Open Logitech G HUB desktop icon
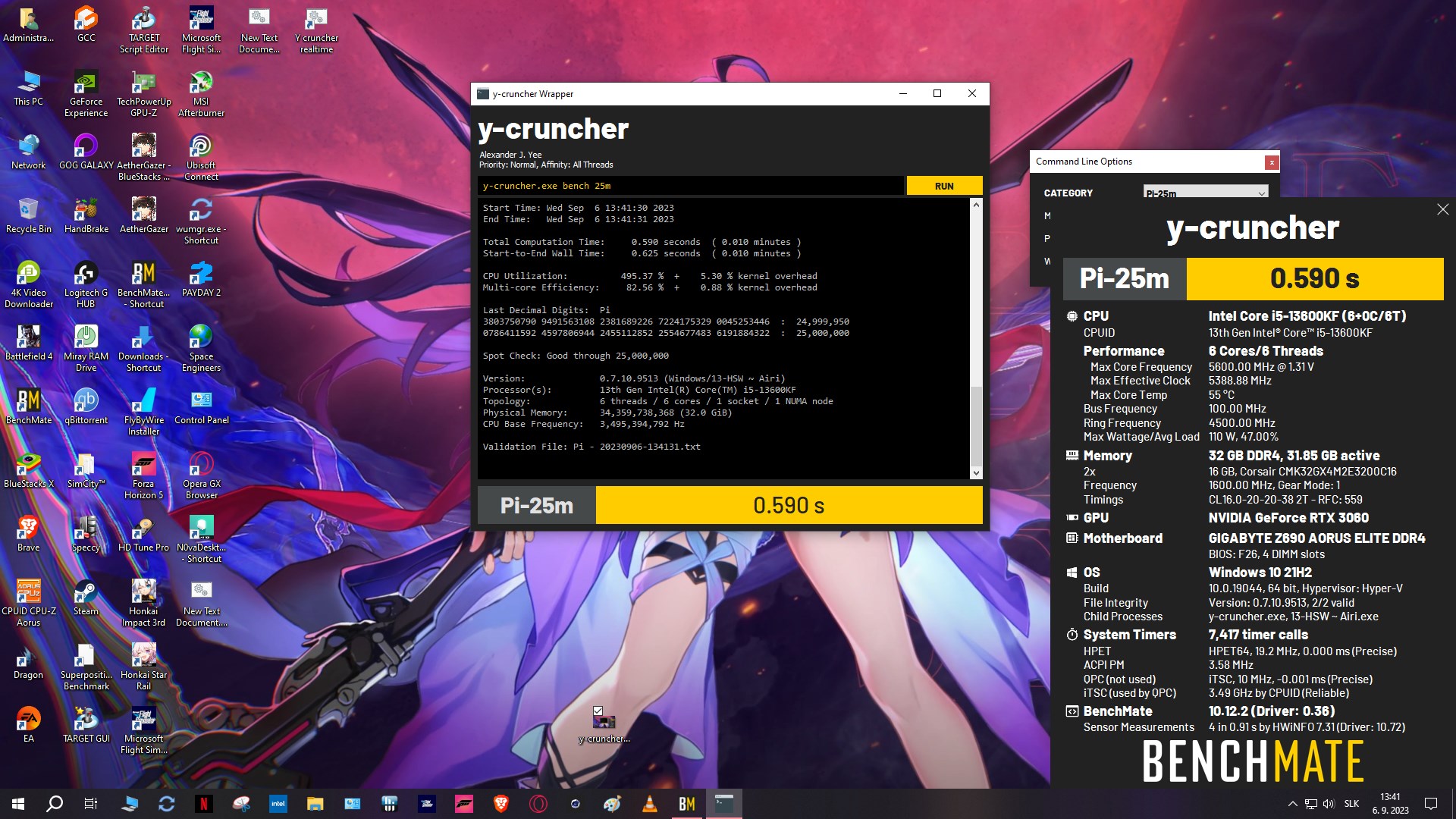This screenshot has height=819, width=1456. [x=86, y=285]
